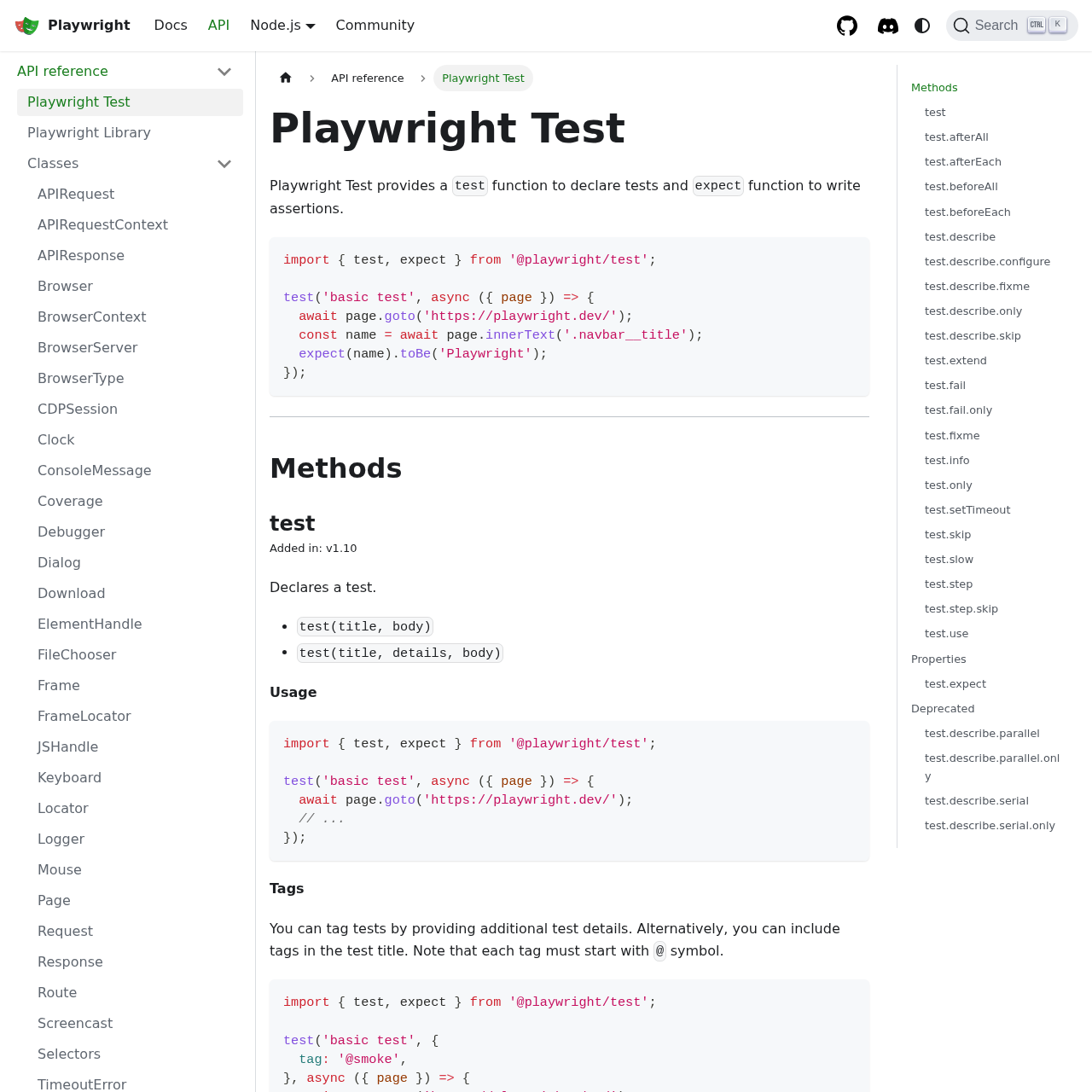Select the Page class in sidebar

coord(54,901)
